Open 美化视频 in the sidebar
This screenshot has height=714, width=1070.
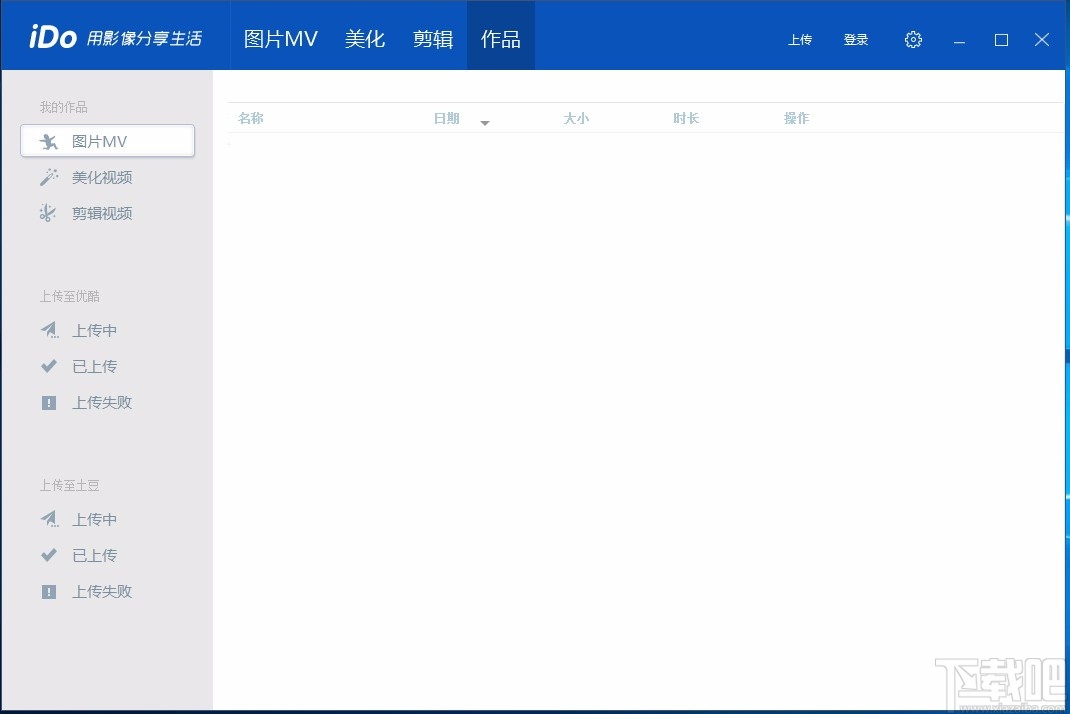coord(102,177)
